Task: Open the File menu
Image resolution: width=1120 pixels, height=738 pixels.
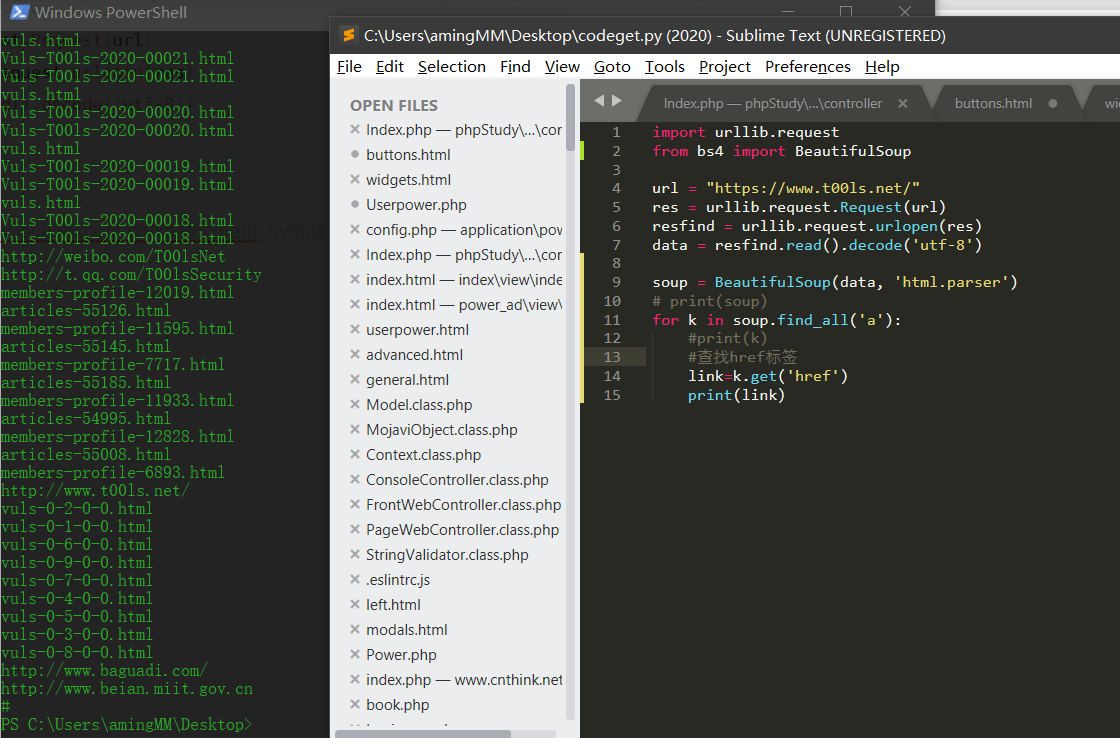Action: pos(349,66)
